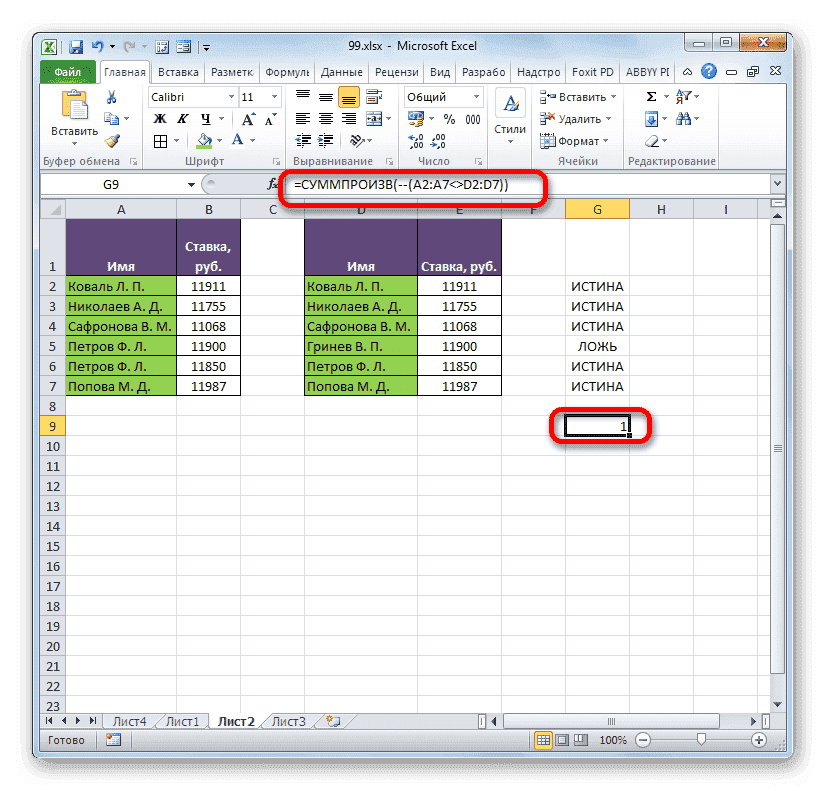
Task: Click the AutoSum Σ icon
Action: click(x=651, y=97)
